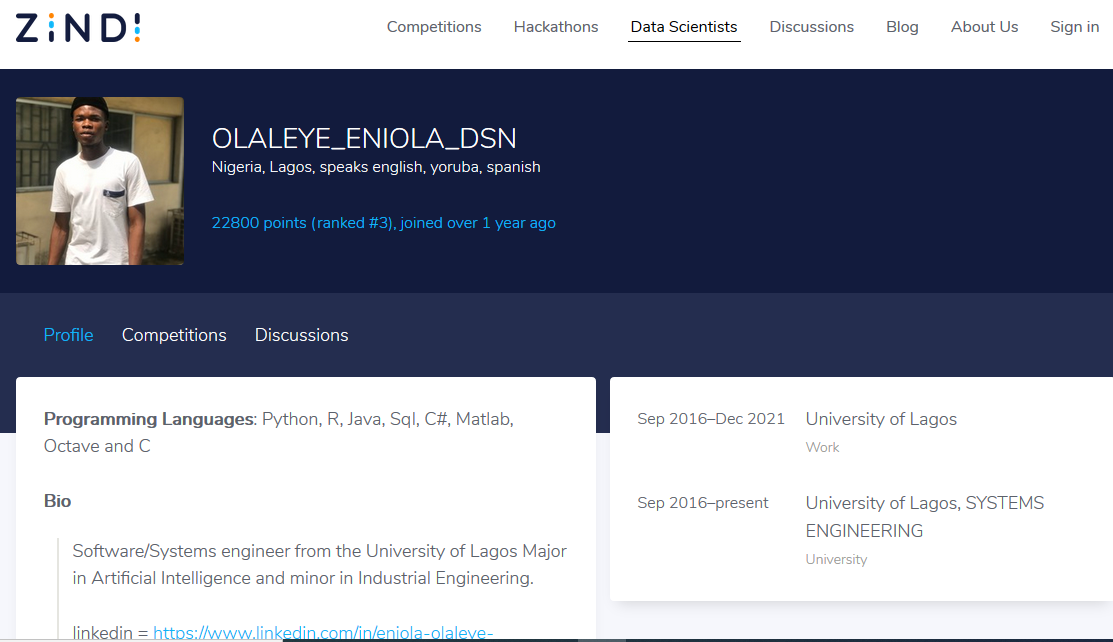The width and height of the screenshot is (1113, 642).
Task: Click the OLALEYE_ENIOLA_DSN username heading
Action: pos(364,138)
